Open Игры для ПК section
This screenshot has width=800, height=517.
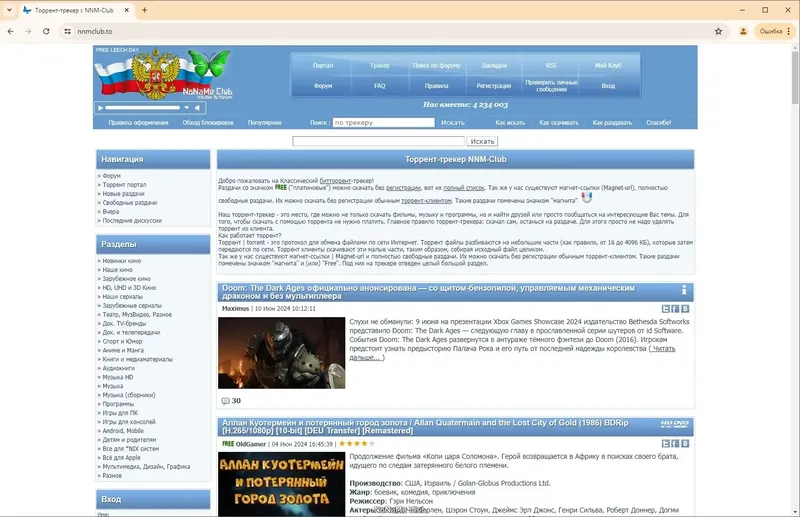(120, 413)
